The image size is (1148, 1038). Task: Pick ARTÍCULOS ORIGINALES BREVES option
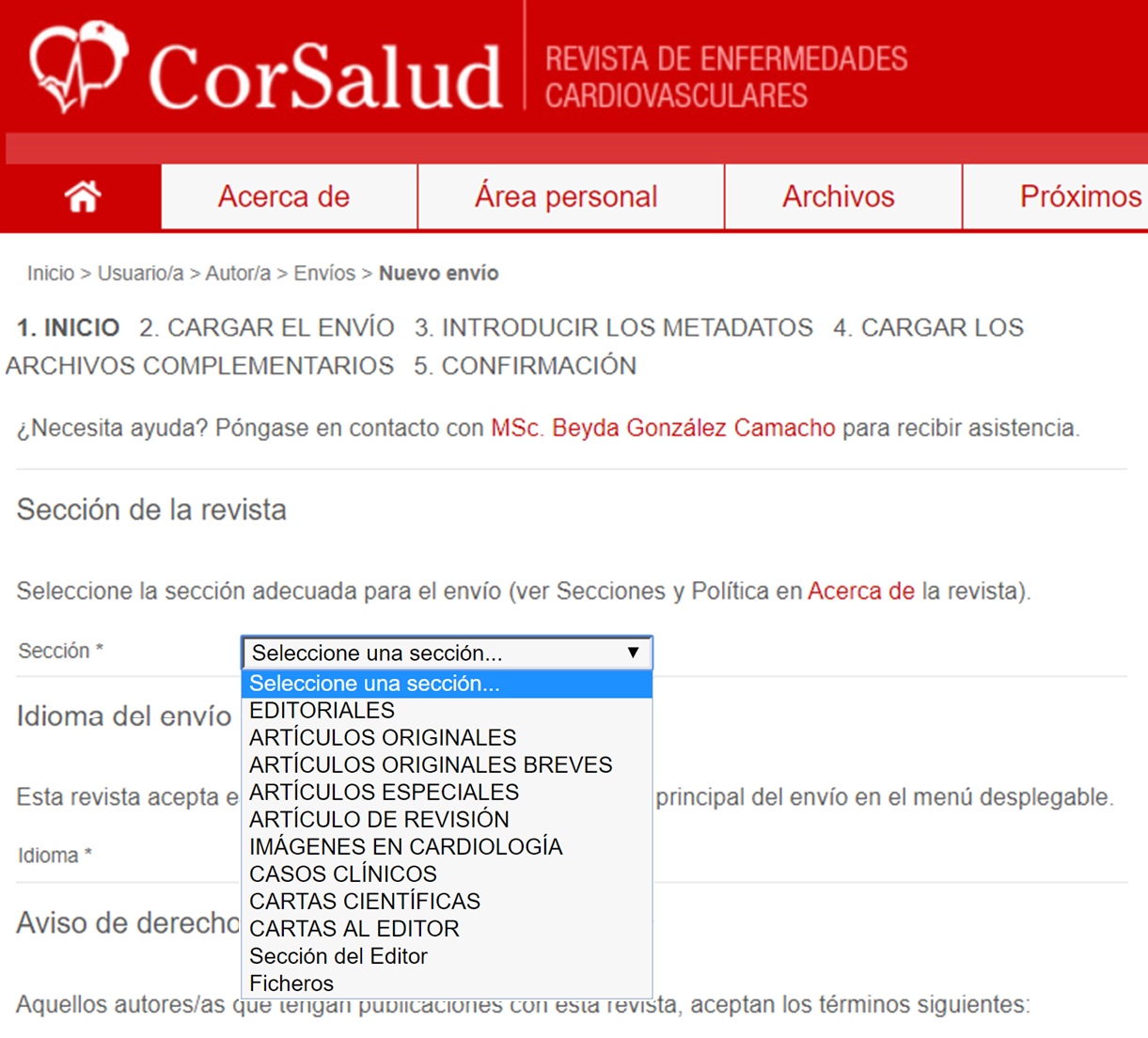pyautogui.click(x=430, y=765)
